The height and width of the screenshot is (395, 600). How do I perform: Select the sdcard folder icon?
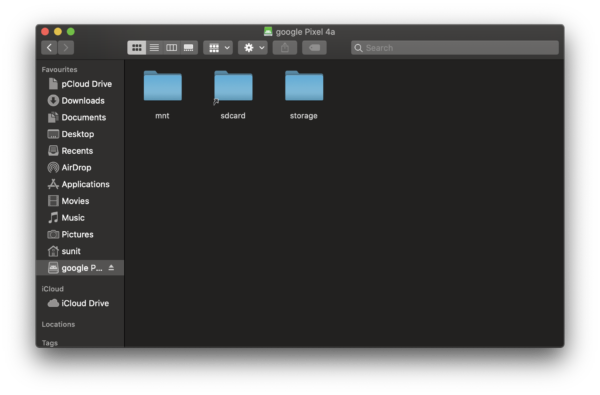pos(233,86)
